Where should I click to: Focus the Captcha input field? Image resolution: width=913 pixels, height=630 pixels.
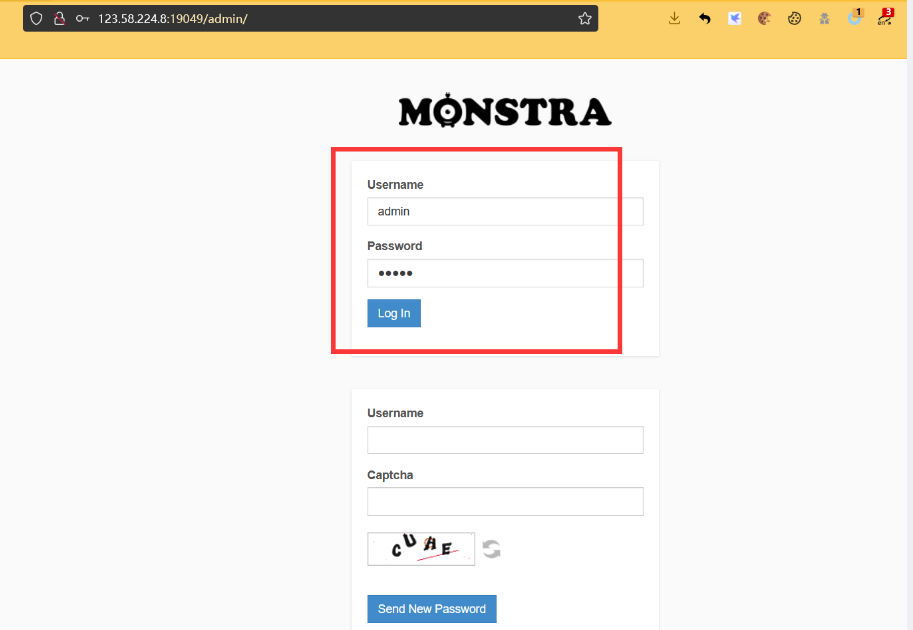pyautogui.click(x=505, y=501)
